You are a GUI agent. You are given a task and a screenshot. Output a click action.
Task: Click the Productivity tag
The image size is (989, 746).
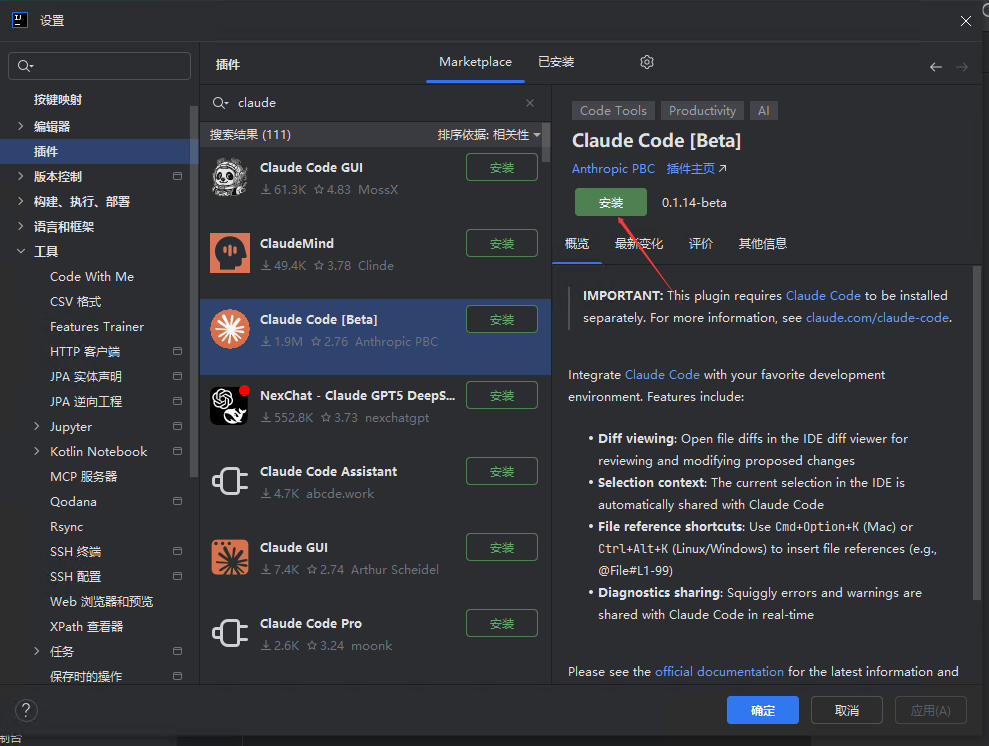[x=702, y=111]
